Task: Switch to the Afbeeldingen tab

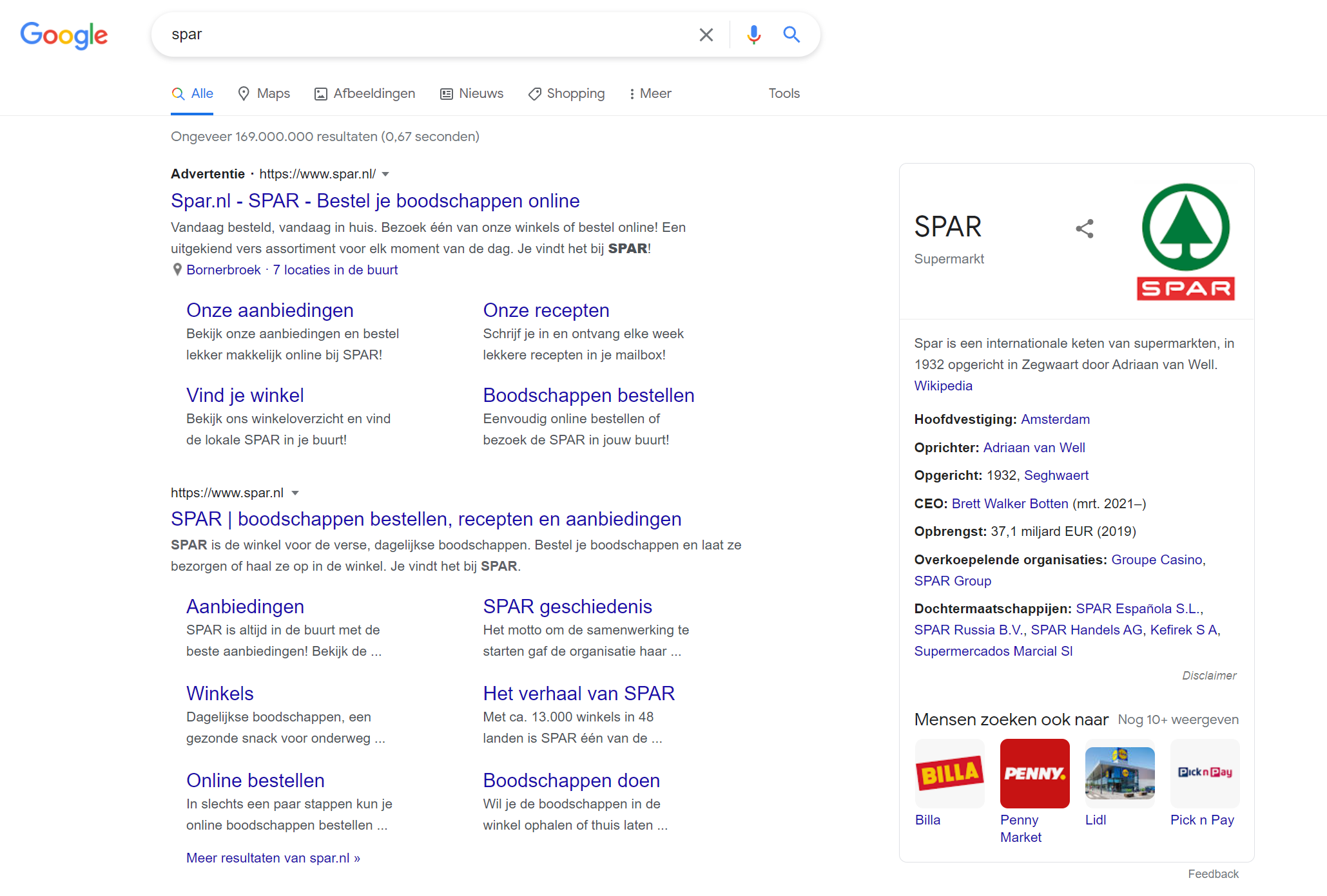Action: [365, 94]
